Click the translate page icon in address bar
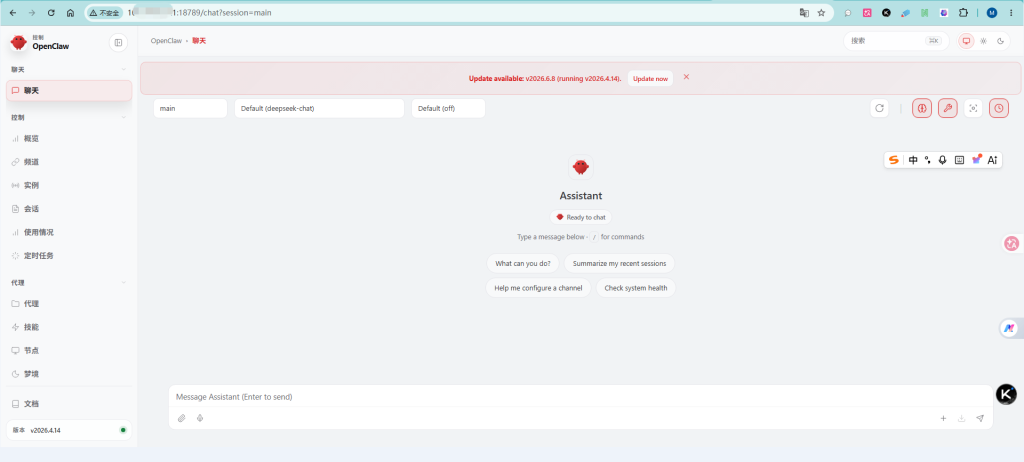 click(804, 12)
